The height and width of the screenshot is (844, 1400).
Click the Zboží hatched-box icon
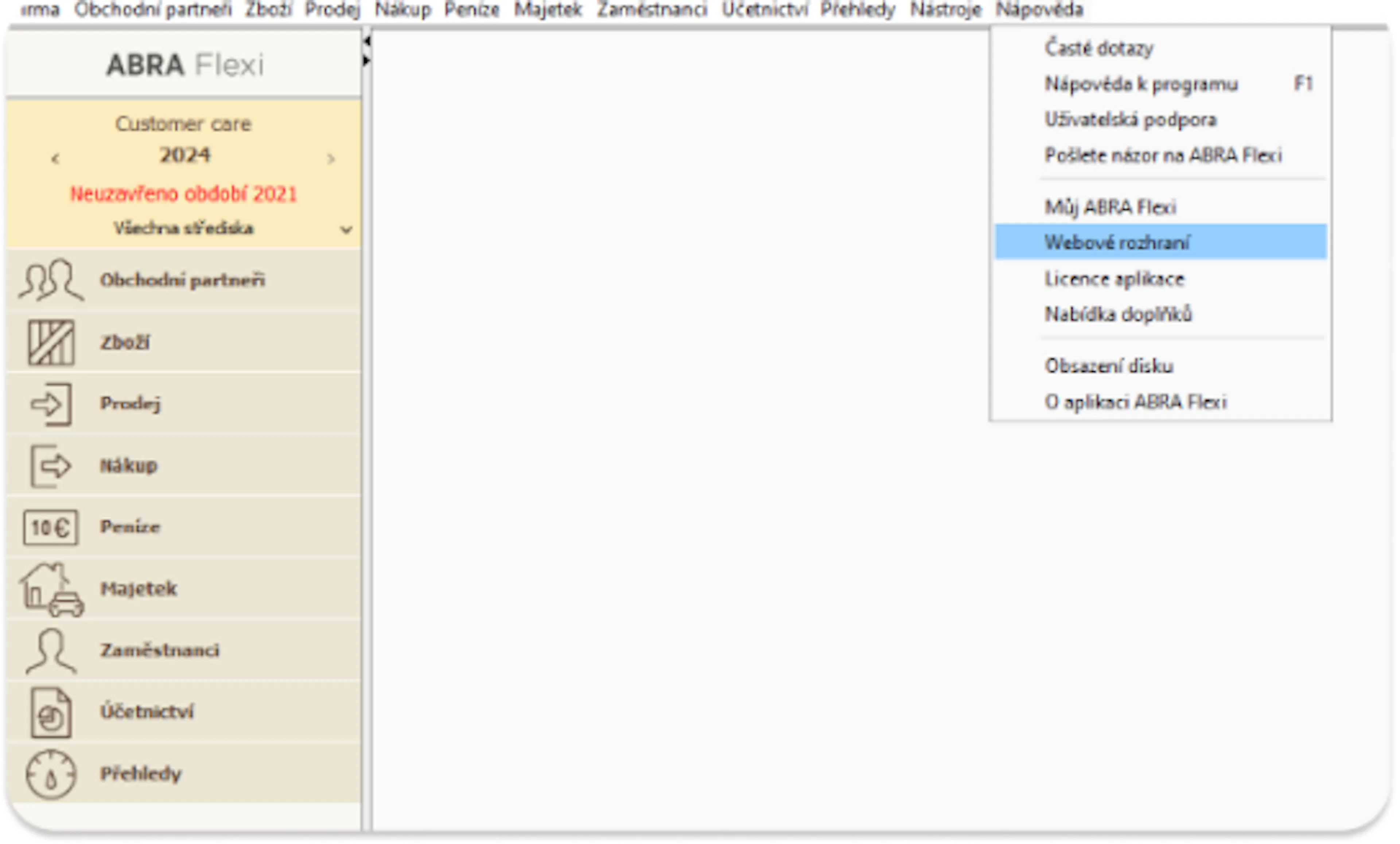[51, 342]
